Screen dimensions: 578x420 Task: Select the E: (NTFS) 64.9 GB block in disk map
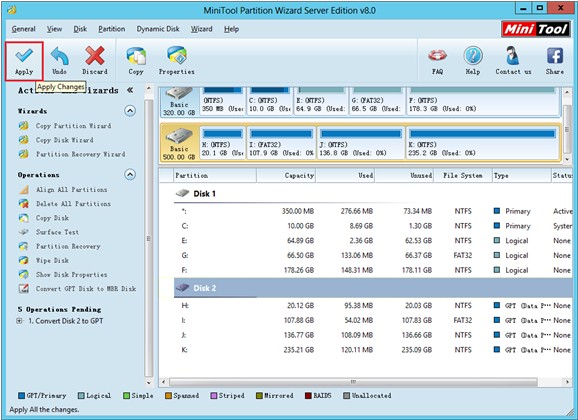[x=321, y=101]
